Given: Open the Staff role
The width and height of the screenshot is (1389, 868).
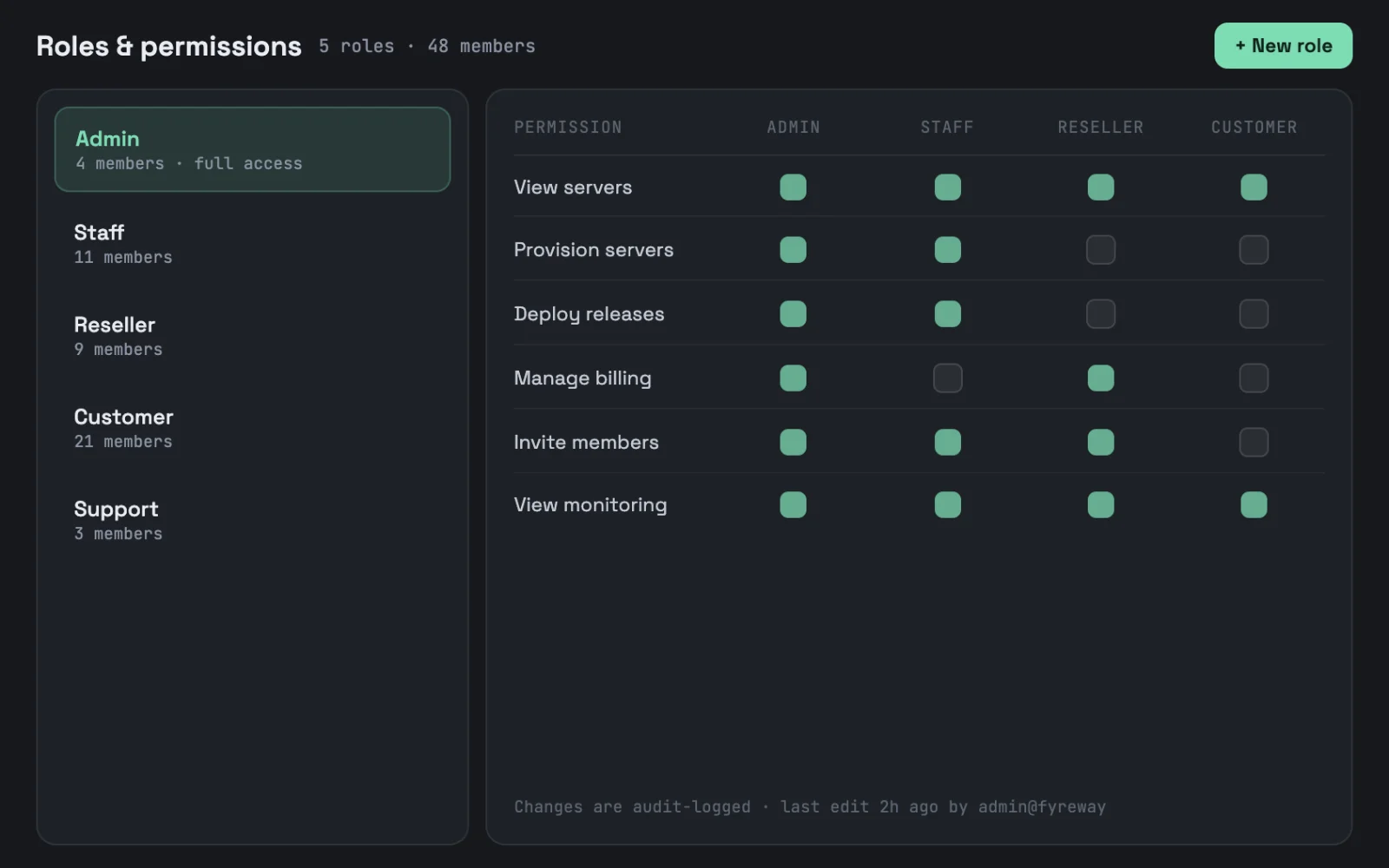Looking at the screenshot, I should tap(253, 243).
